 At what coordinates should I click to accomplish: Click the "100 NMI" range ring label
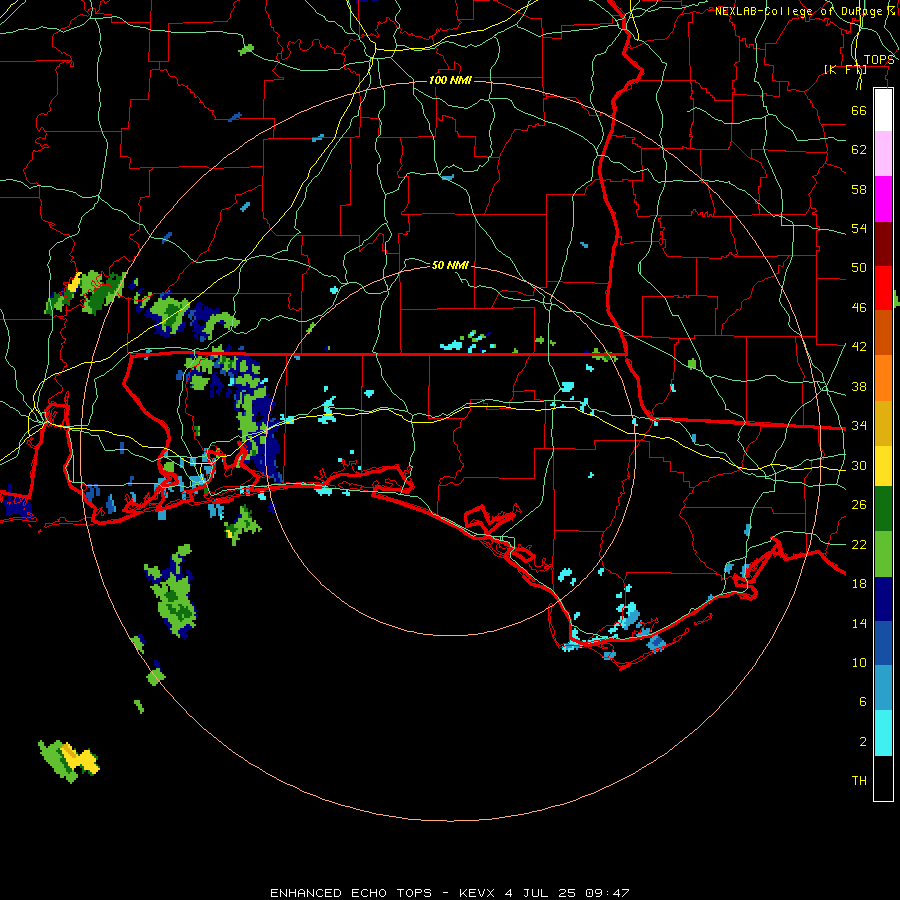pos(450,80)
